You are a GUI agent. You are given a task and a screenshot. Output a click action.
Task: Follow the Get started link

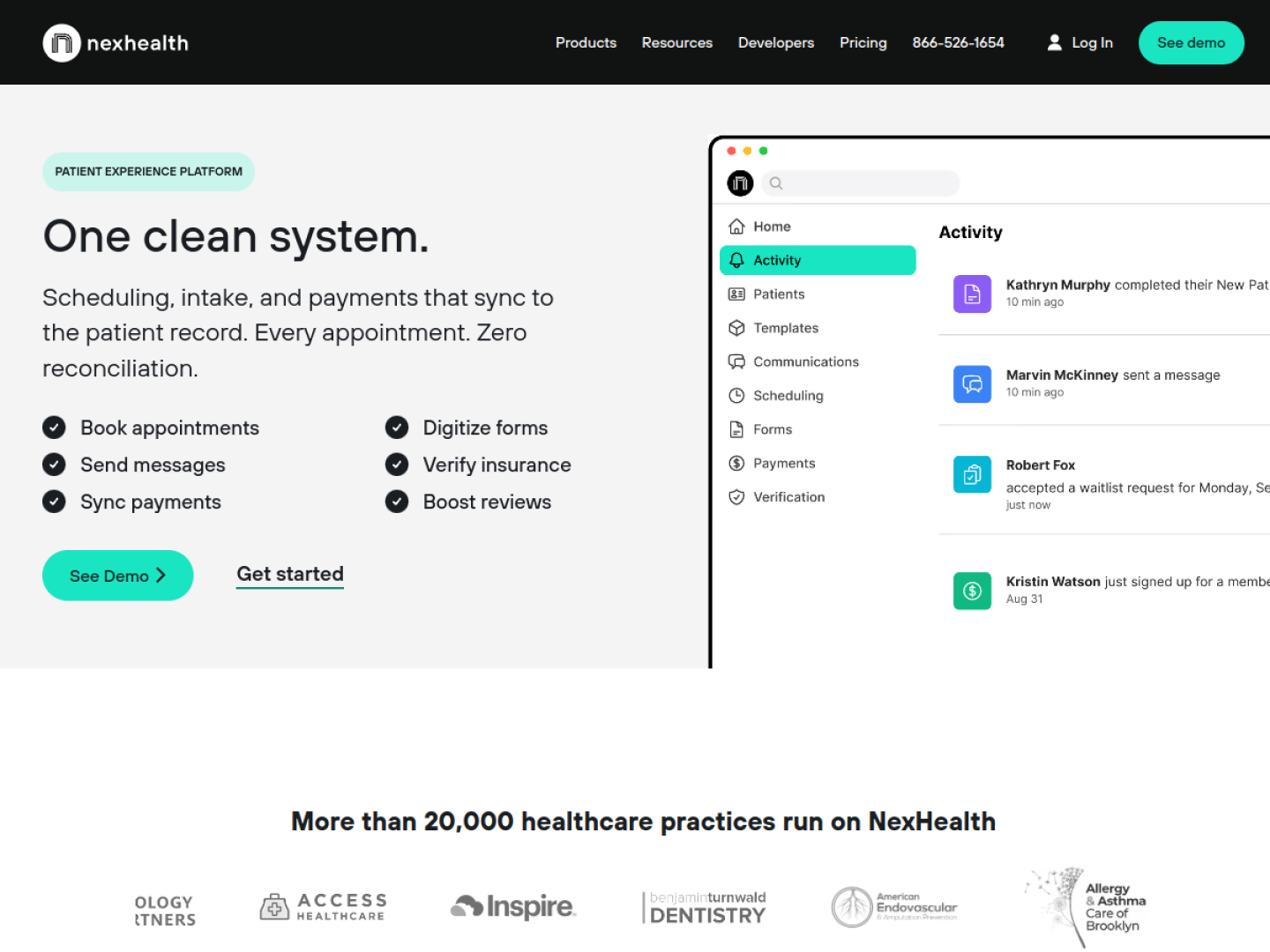click(290, 575)
